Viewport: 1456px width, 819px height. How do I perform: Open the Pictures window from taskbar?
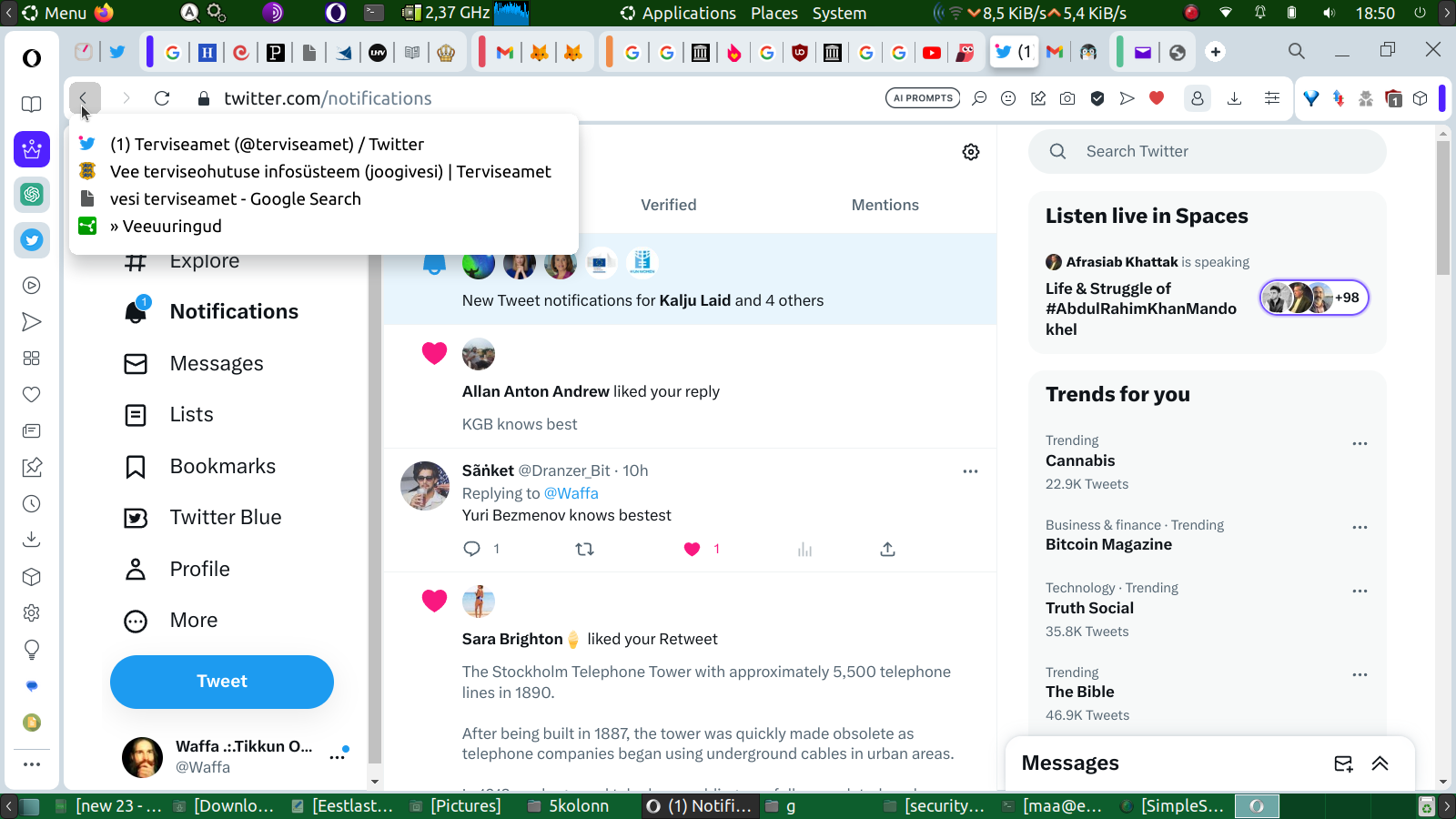coord(456,806)
